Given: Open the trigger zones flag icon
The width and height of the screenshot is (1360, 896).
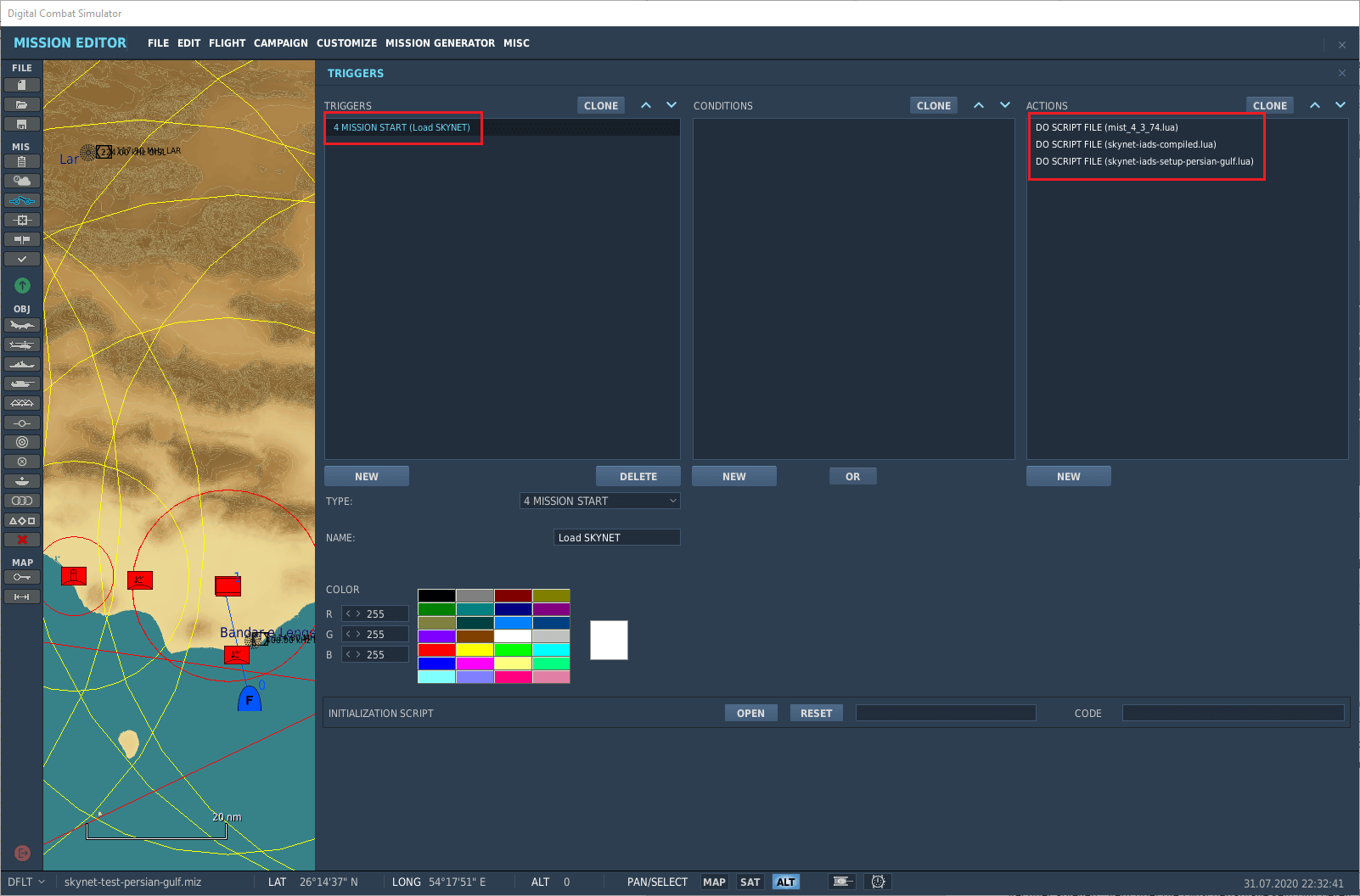Looking at the screenshot, I should coord(22,239).
